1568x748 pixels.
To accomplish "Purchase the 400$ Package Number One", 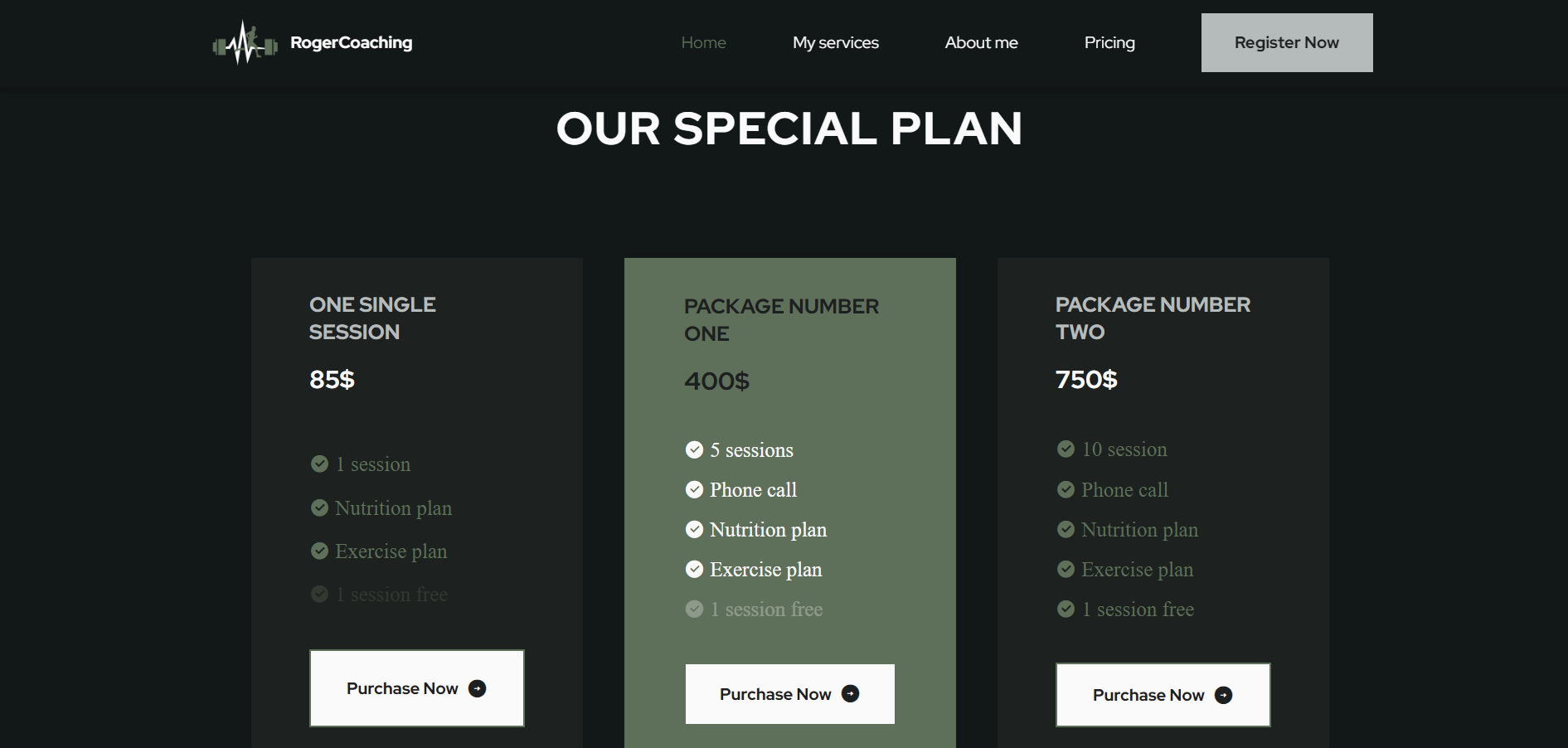I will coord(789,694).
